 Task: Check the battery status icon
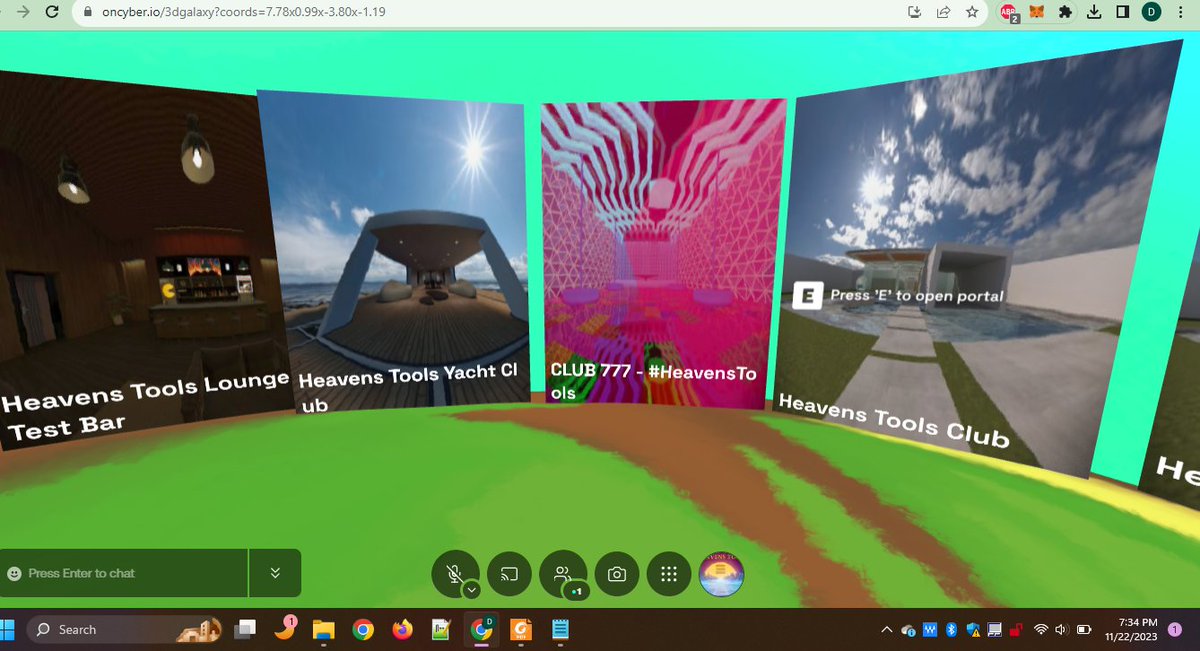pos(1085,630)
